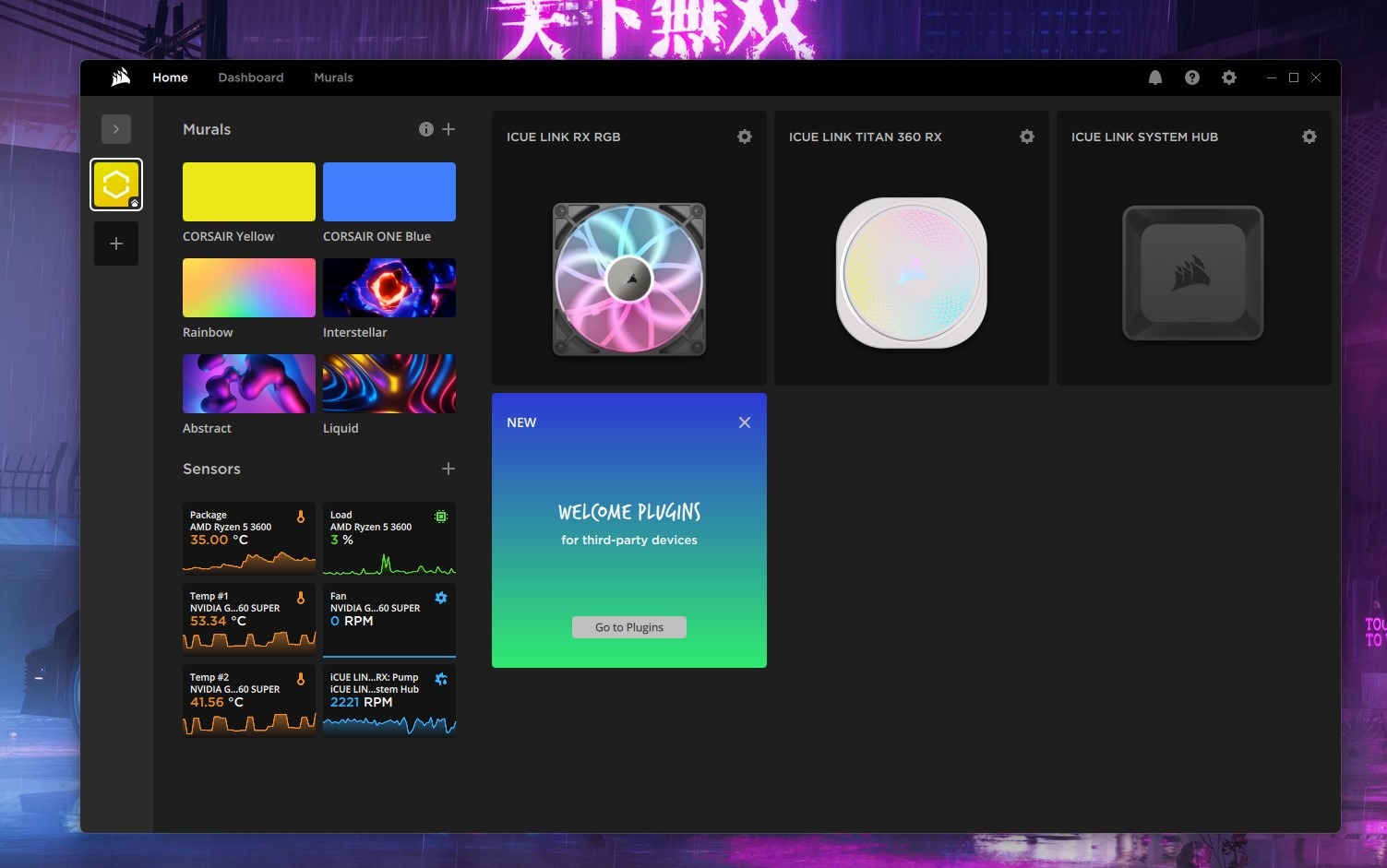
Task: Open iCUE LINK TITAN 360 RX settings gear
Action: [1026, 137]
